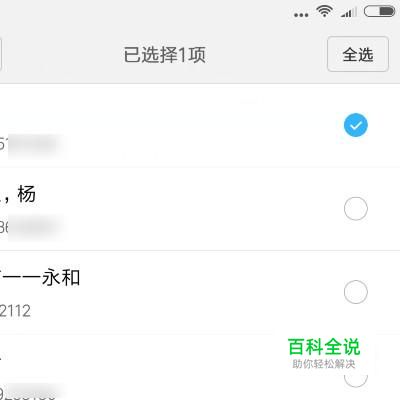Click the cut-off button at header left

click(1, 54)
